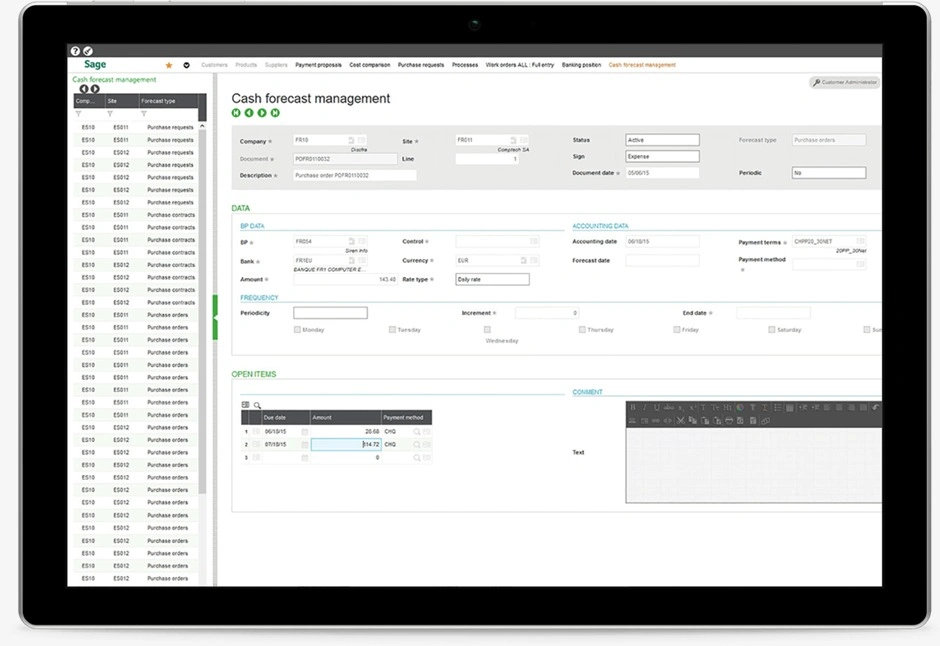Go to last record navigation icon

tap(275, 113)
